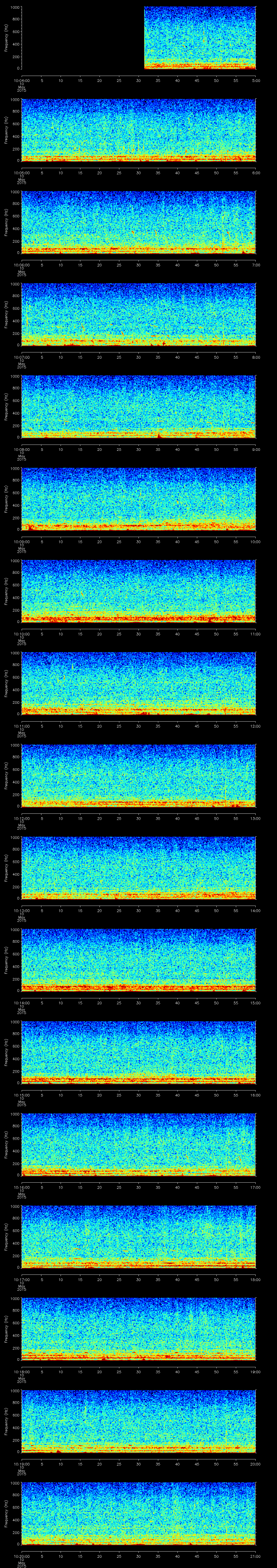Click the 10:14:00 start time label
This screenshot has height=1568, width=277.
point(21,1003)
